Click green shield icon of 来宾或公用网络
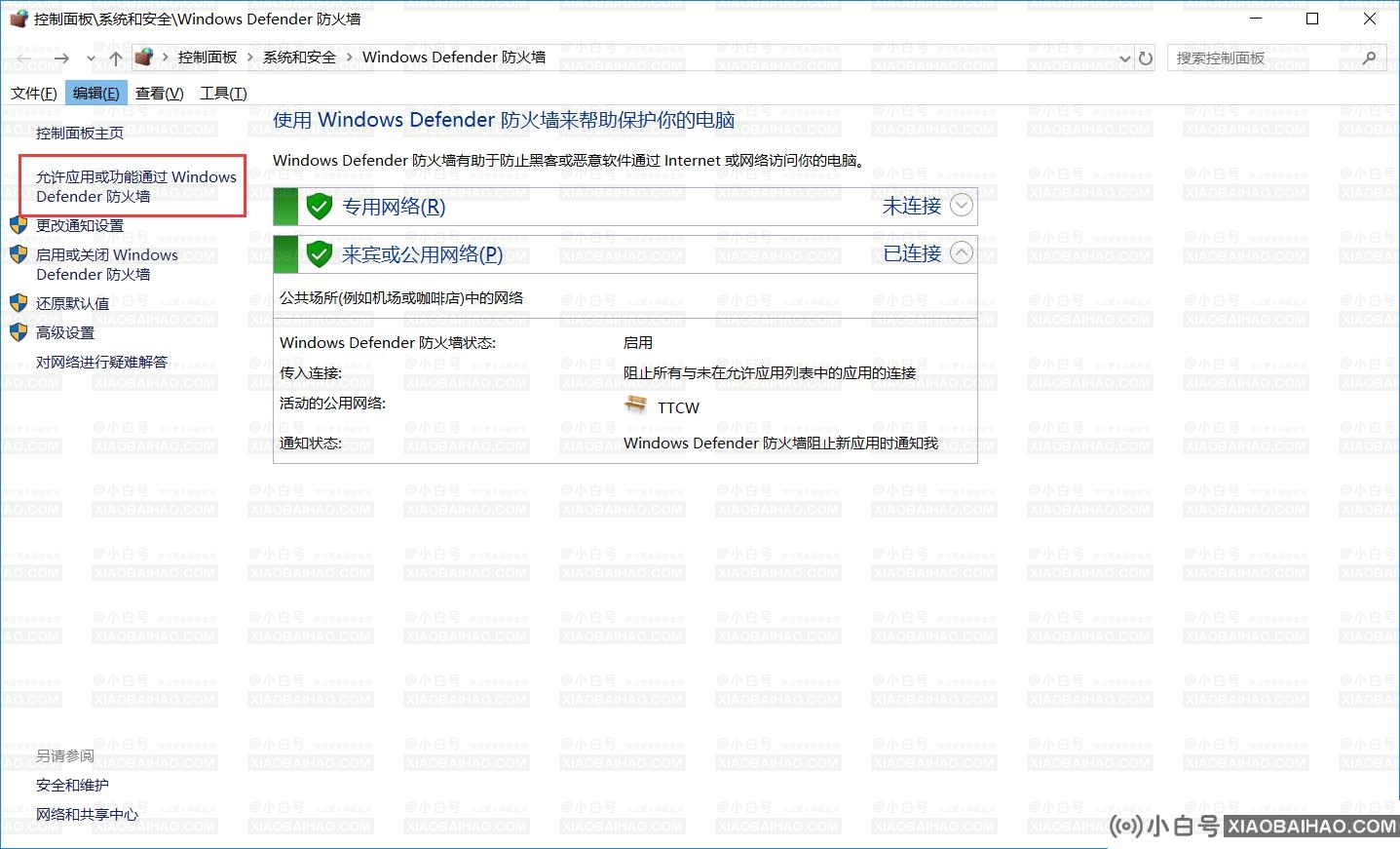This screenshot has width=1400, height=849. click(x=319, y=254)
